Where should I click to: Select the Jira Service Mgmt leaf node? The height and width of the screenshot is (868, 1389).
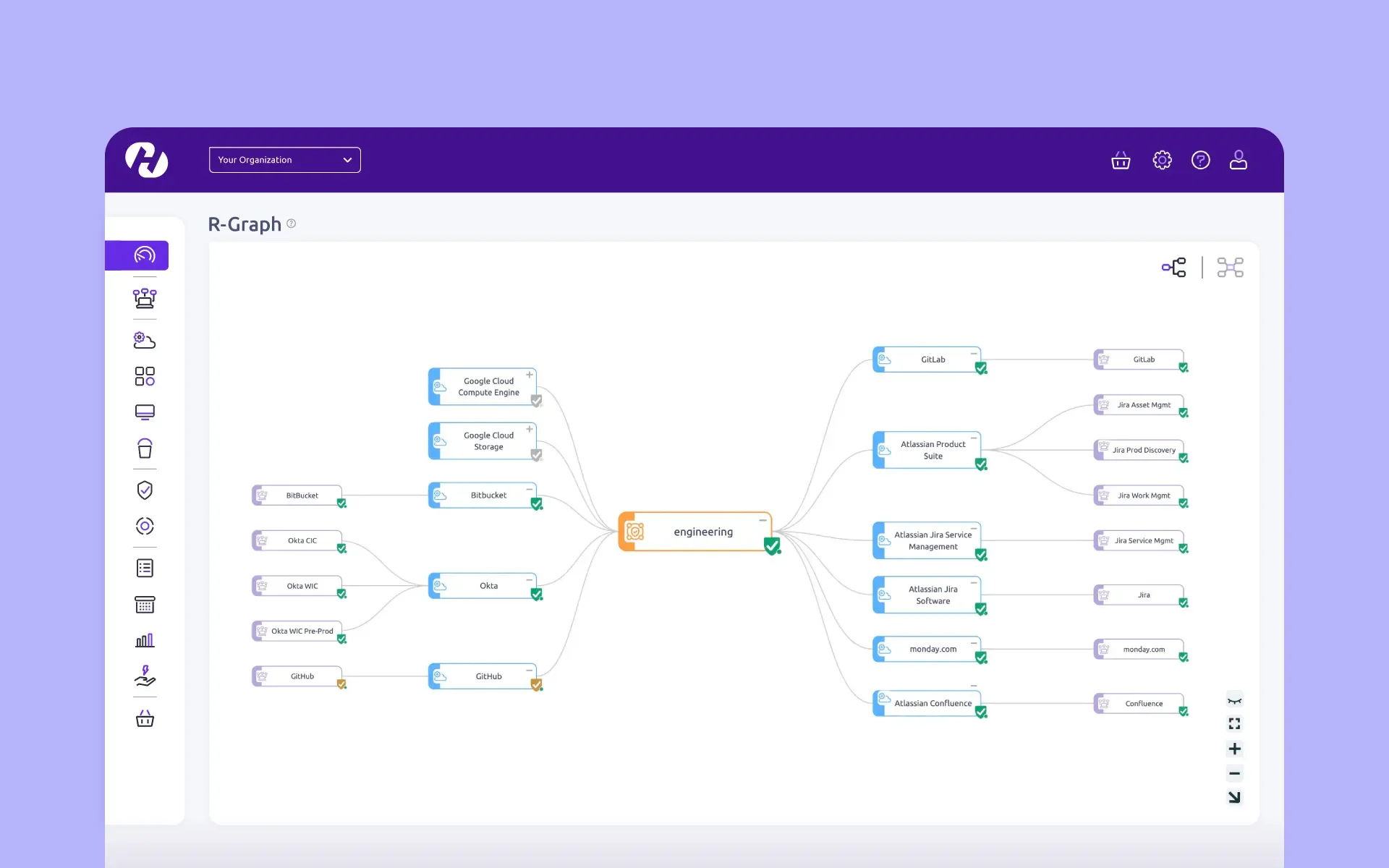click(x=1139, y=540)
